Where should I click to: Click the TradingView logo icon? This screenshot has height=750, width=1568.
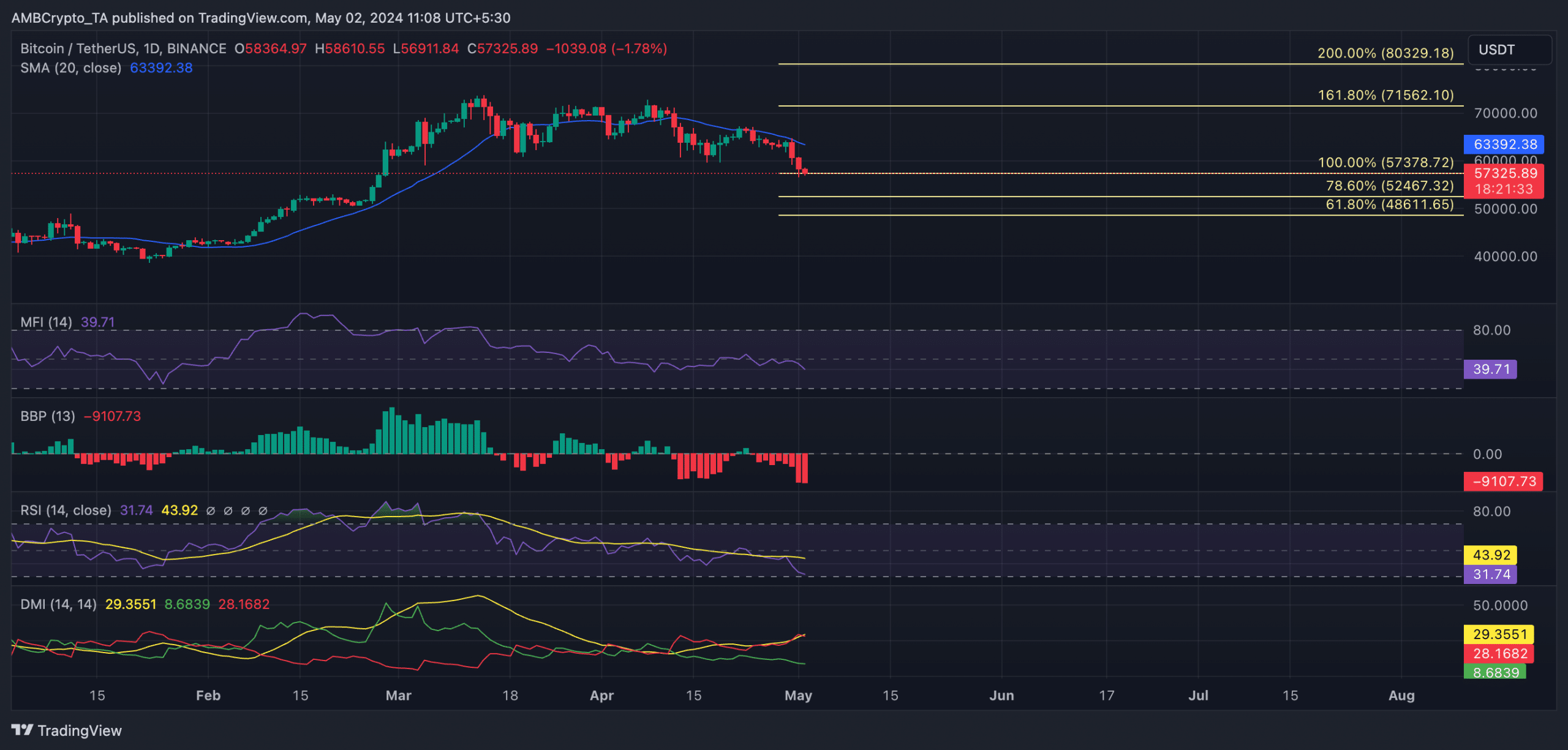(22, 730)
